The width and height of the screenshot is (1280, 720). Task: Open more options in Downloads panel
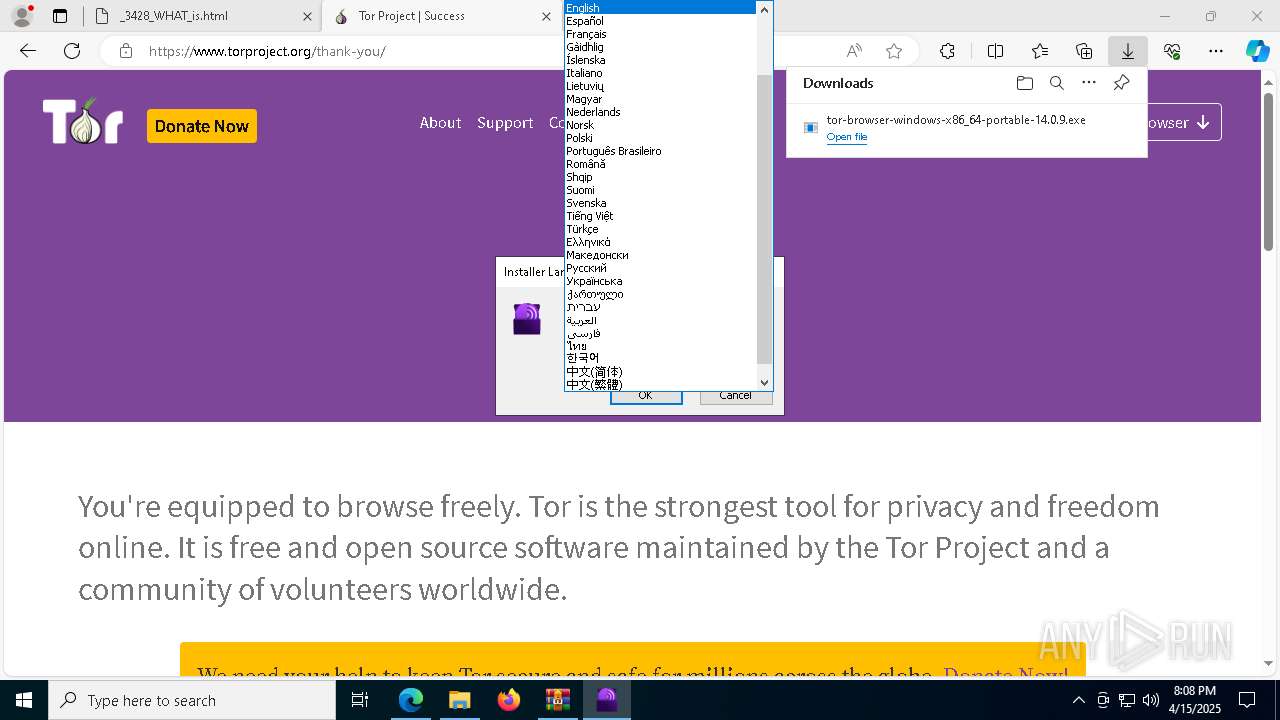pyautogui.click(x=1089, y=83)
